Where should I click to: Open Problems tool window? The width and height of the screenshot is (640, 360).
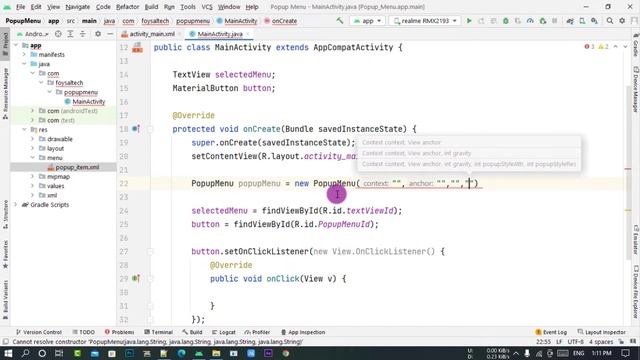coord(119,332)
